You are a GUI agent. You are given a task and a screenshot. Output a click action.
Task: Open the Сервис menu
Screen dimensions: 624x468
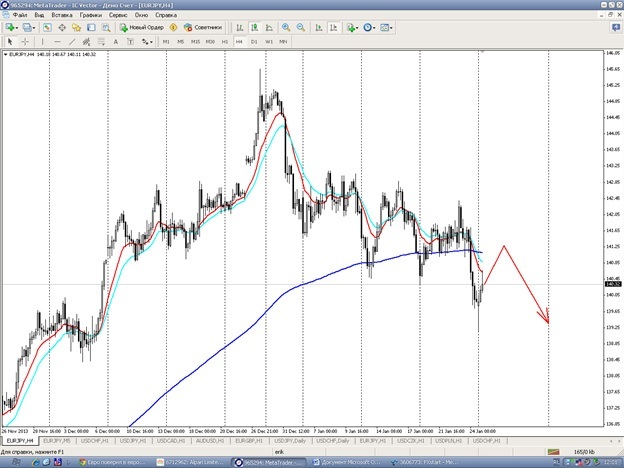tap(118, 16)
